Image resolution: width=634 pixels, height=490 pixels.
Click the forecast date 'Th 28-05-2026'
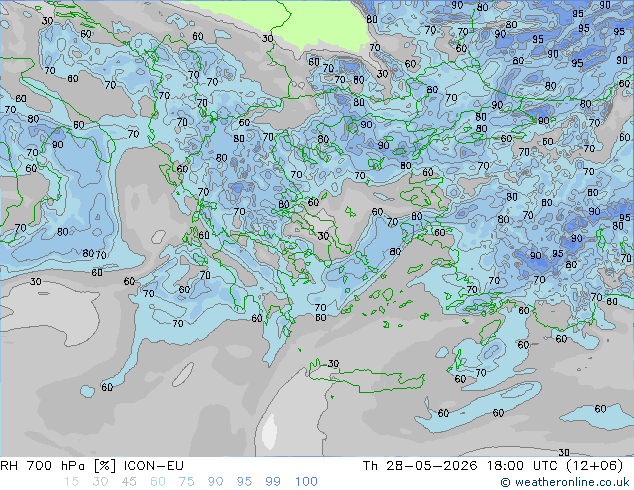click(x=420, y=466)
